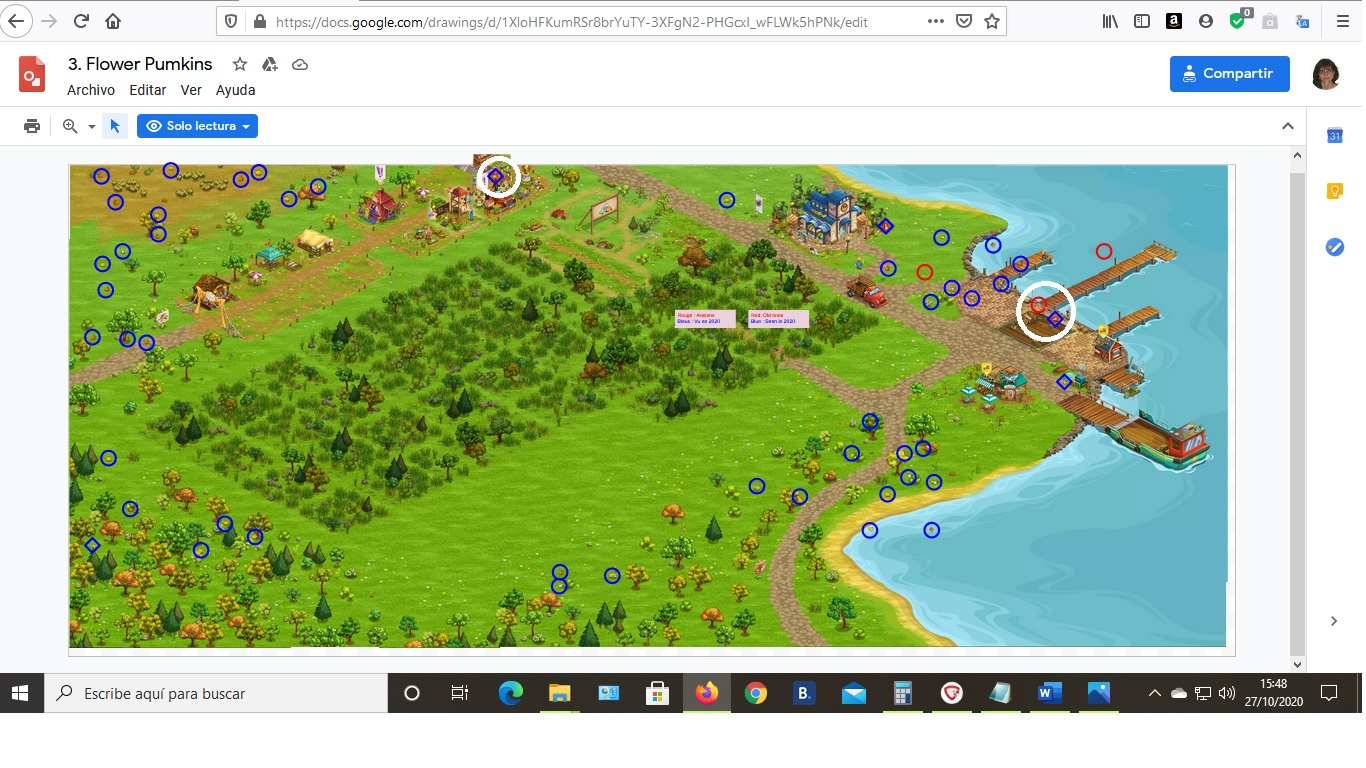Image resolution: width=1366 pixels, height=768 pixels.
Task: Open Calculator from taskbar
Action: pos(902,693)
